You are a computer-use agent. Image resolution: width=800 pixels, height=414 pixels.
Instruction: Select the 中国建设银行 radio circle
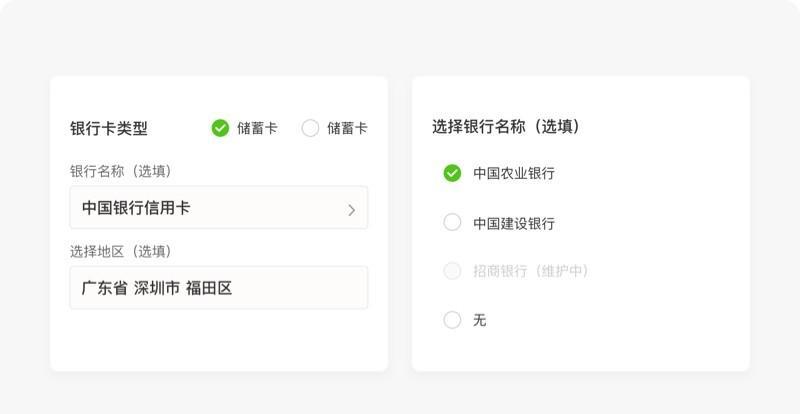pos(452,222)
